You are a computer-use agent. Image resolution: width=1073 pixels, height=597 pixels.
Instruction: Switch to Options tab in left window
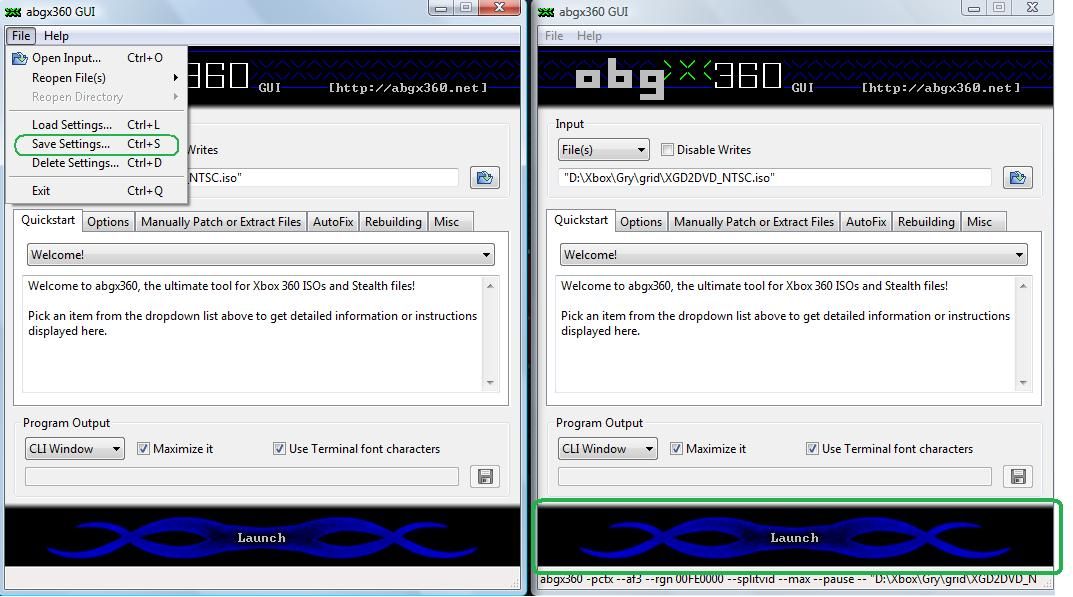tap(108, 222)
